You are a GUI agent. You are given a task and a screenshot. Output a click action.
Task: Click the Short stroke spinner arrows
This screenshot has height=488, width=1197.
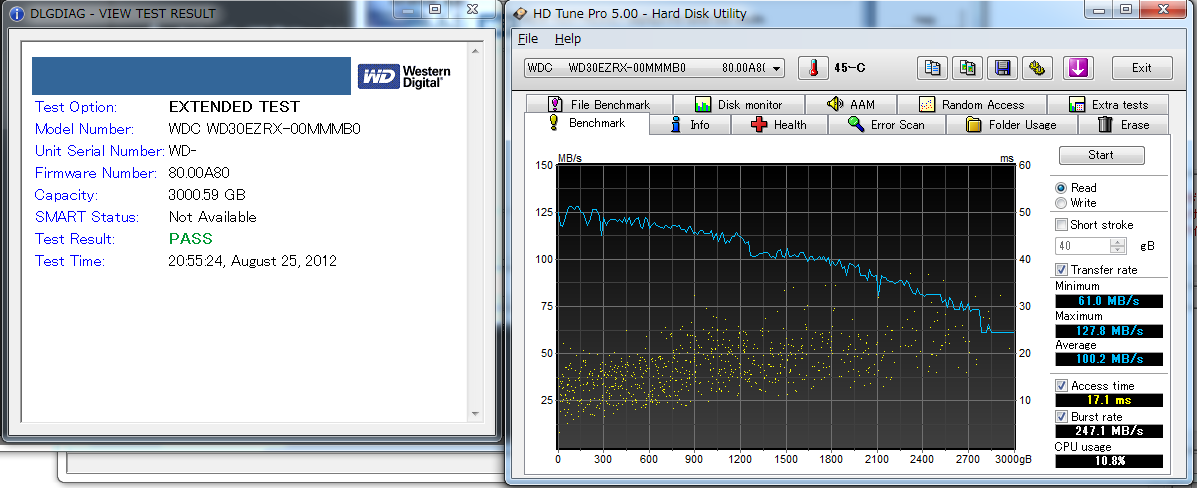1118,246
